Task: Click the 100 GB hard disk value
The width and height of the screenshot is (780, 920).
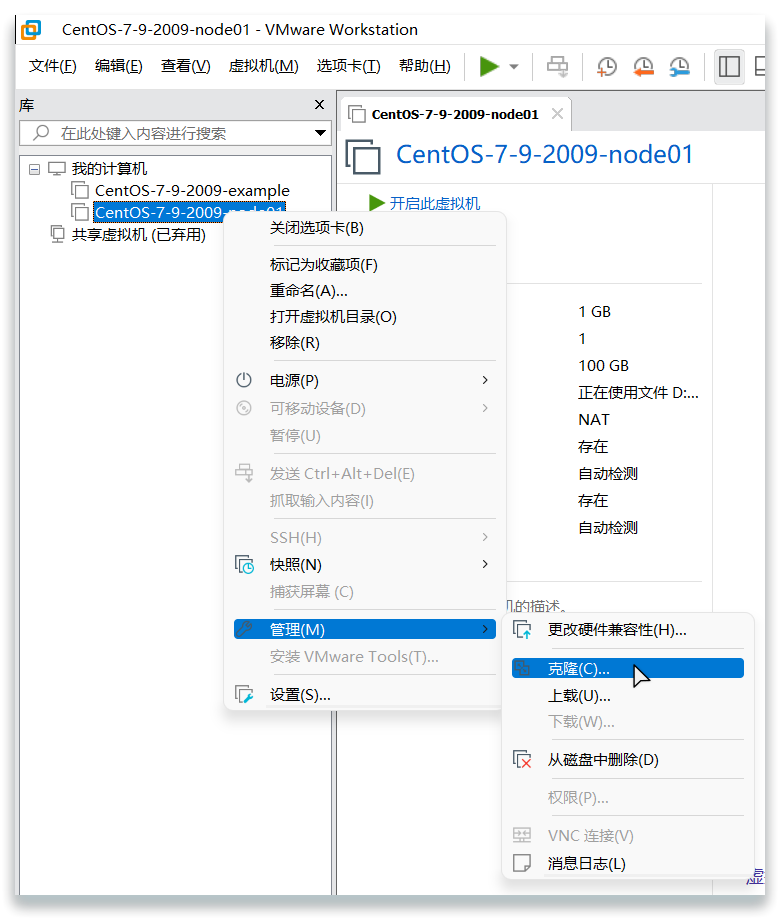Action: pos(603,366)
